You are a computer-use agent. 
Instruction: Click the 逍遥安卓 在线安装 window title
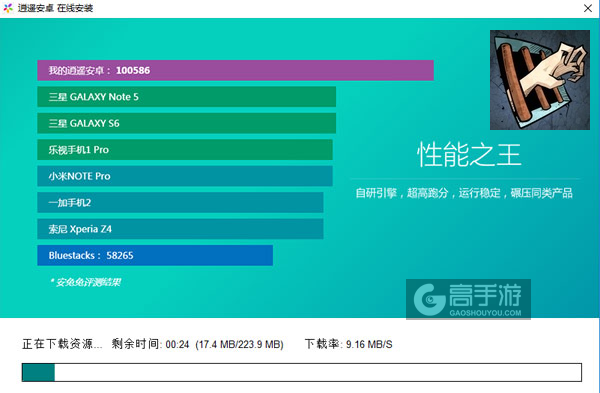click(x=55, y=8)
